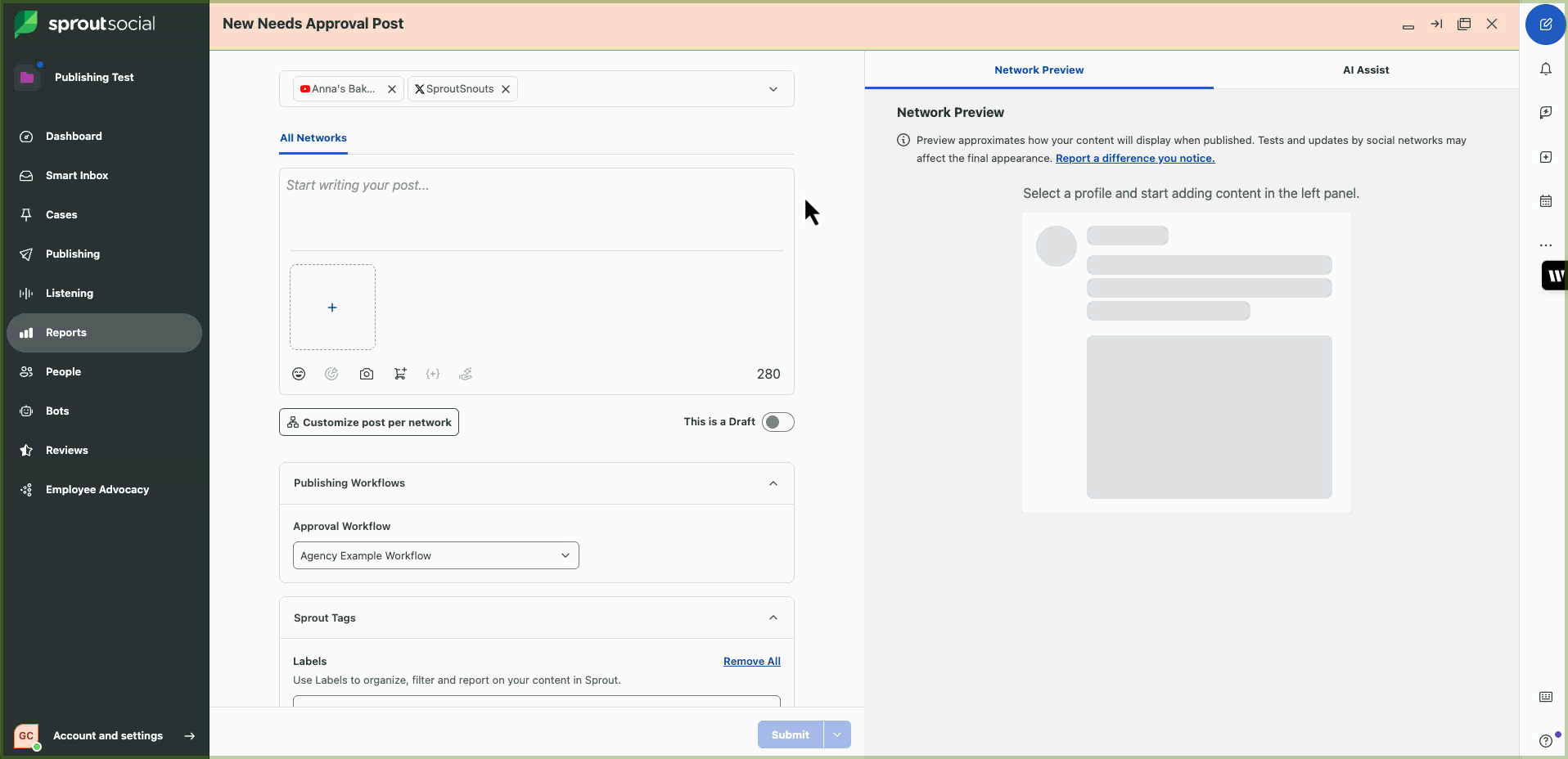Screen dimensions: 1568x759
Task: Click the shopping cart icon
Action: point(400,374)
